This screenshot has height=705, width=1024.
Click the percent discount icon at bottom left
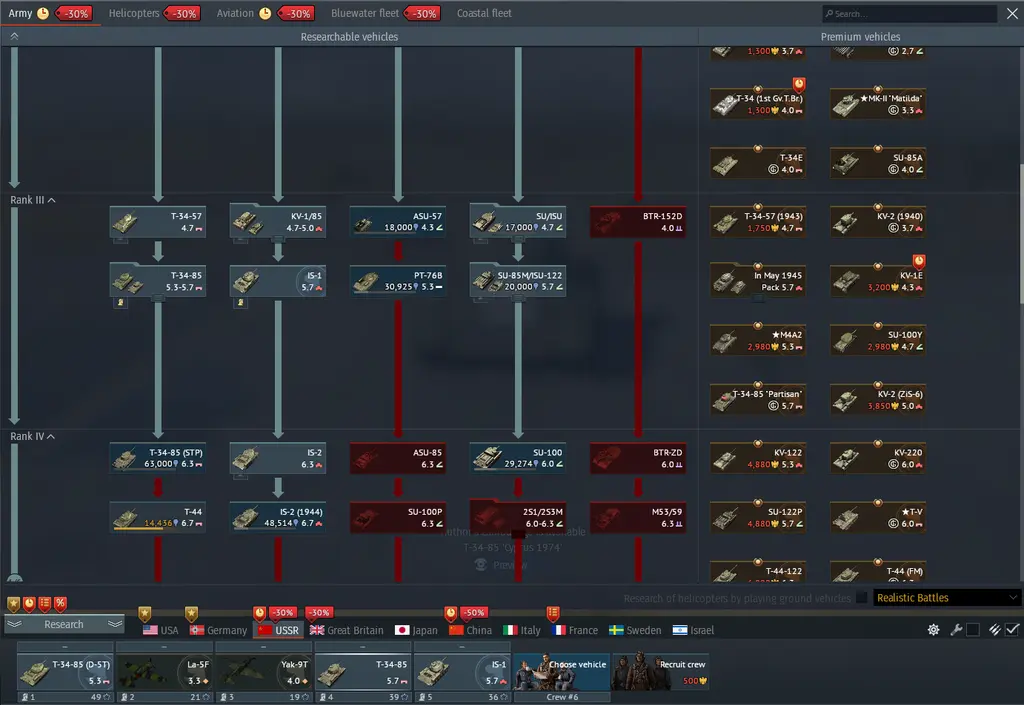tap(60, 603)
